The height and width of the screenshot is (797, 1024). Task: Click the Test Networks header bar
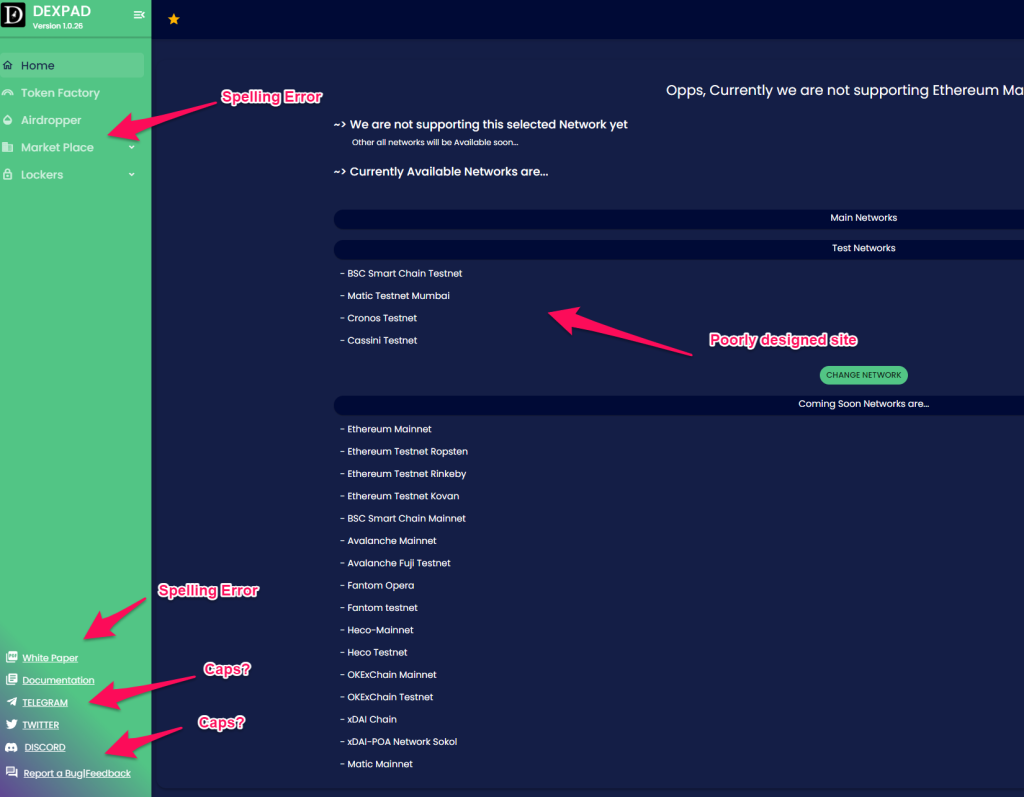click(679, 248)
